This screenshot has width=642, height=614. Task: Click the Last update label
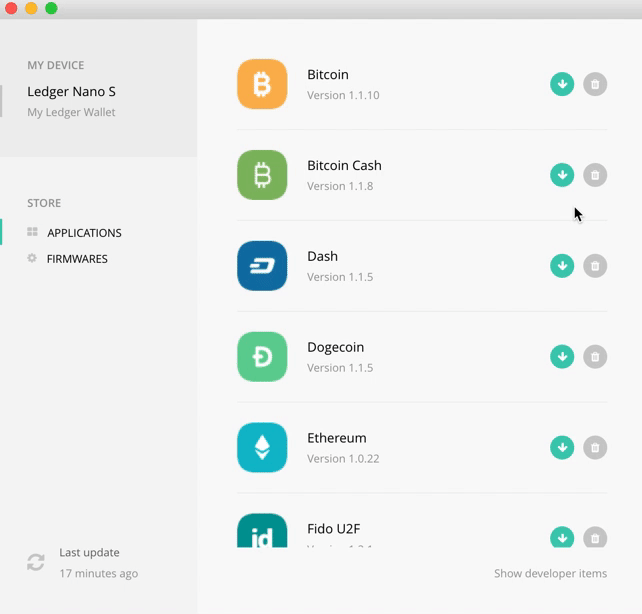coord(89,553)
